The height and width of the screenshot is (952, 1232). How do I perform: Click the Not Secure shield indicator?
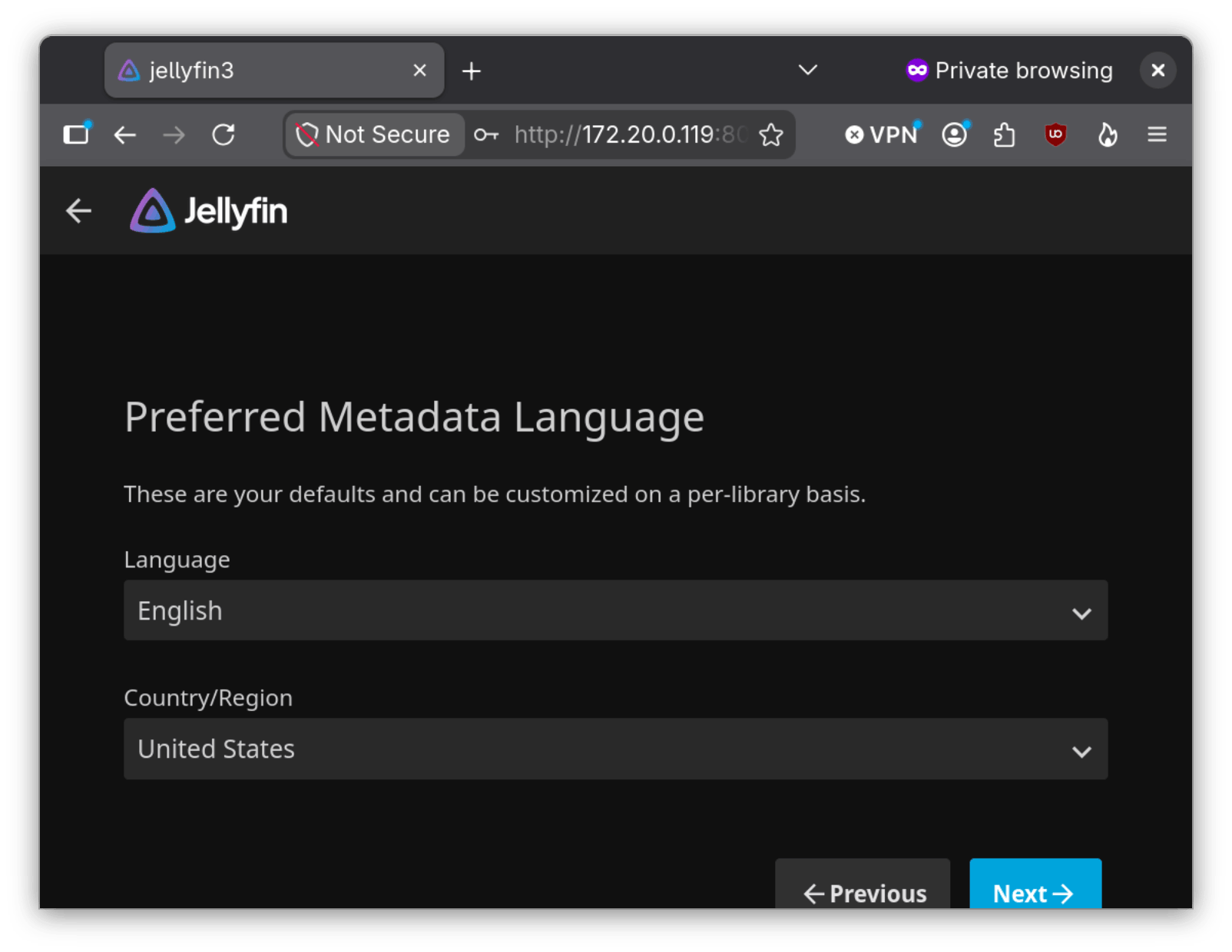click(x=374, y=135)
